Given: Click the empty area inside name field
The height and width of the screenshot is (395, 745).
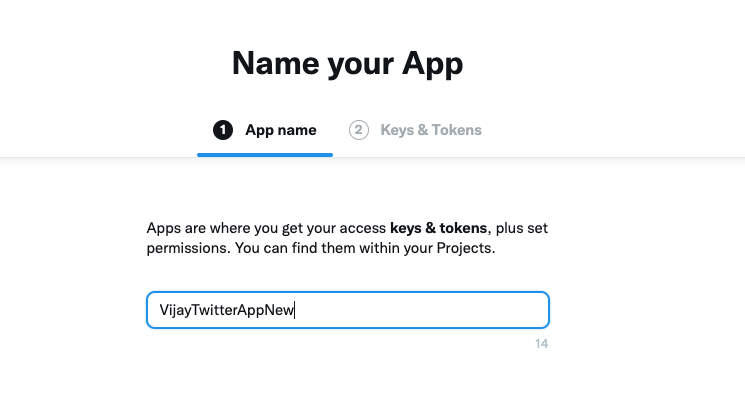Looking at the screenshot, I should pyautogui.click(x=420, y=310).
